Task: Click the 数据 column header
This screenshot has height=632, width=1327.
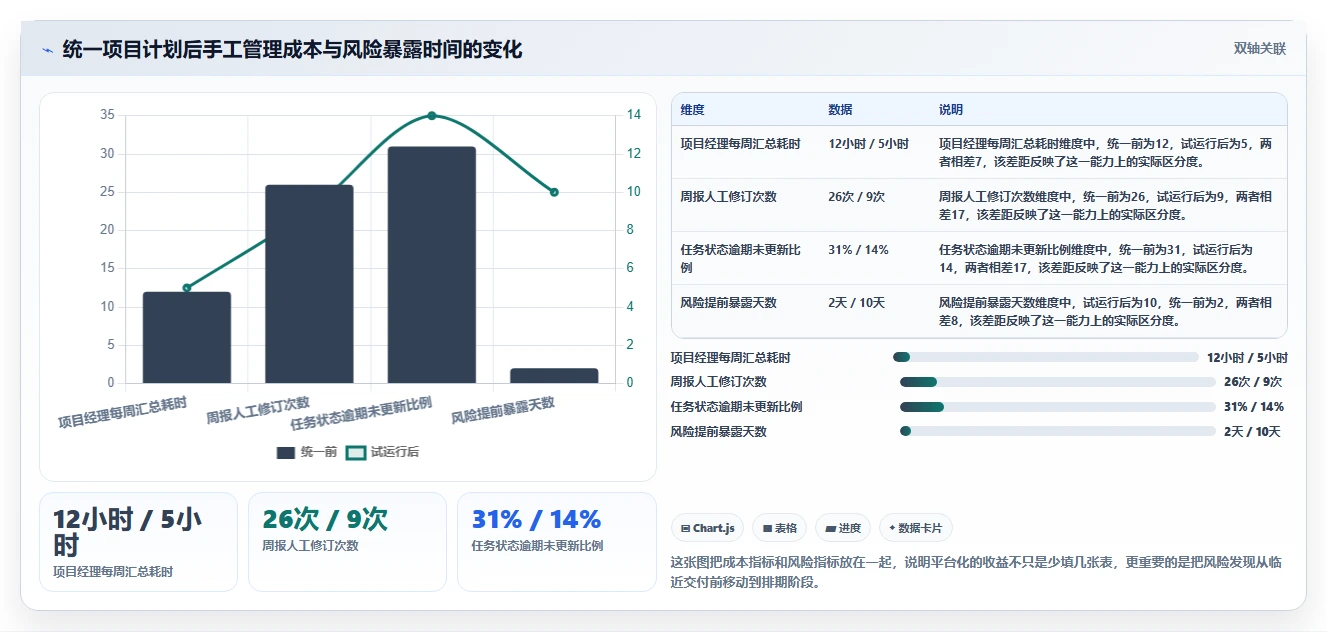Action: 840,109
